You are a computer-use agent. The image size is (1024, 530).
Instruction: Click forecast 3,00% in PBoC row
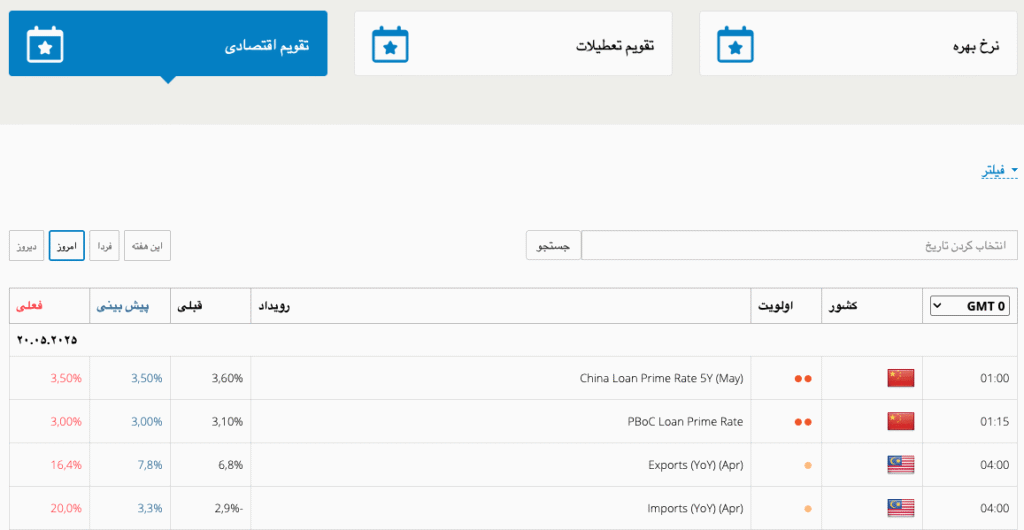pyautogui.click(x=147, y=422)
